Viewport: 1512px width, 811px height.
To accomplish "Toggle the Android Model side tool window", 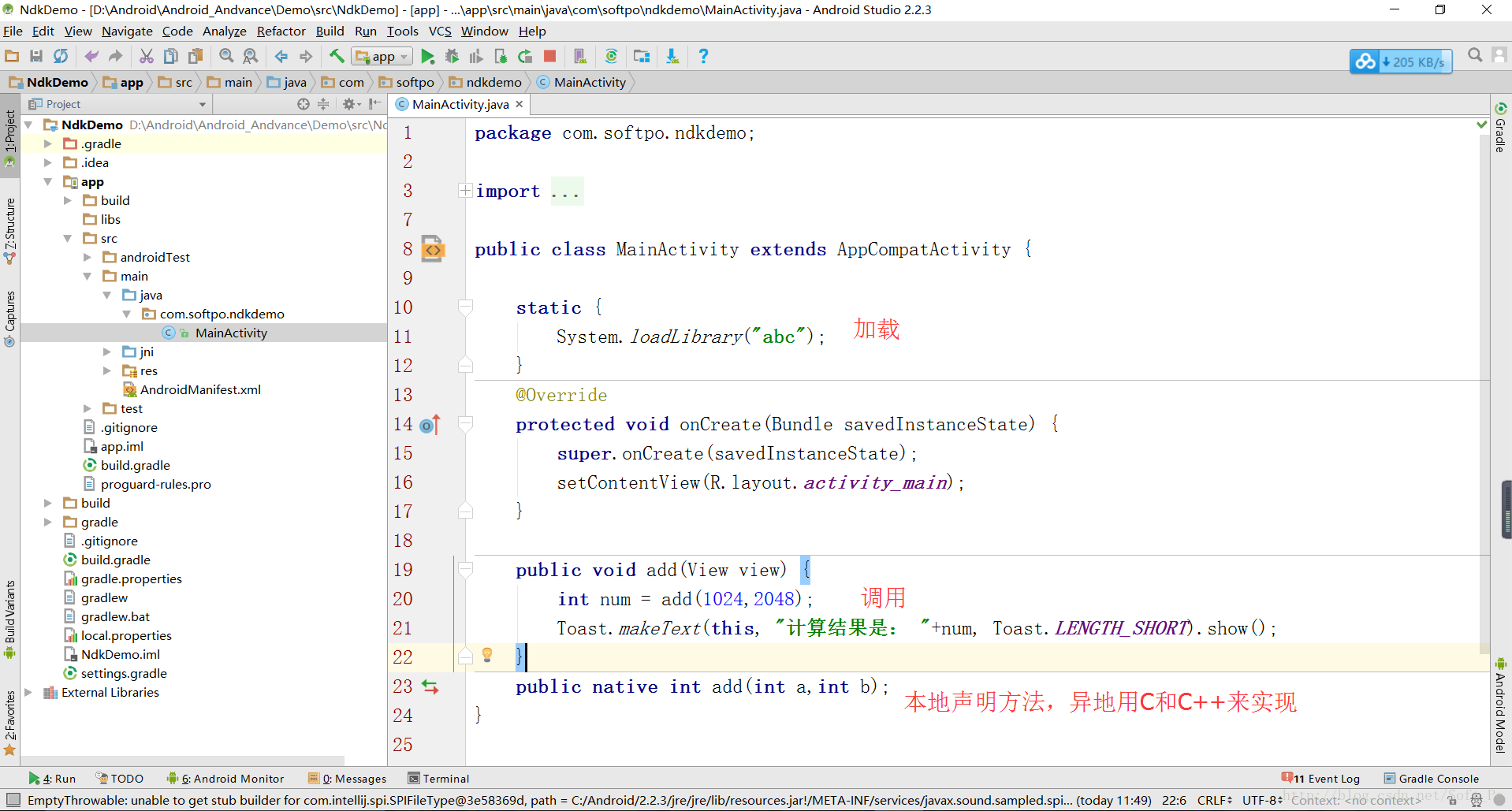I will click(x=1501, y=705).
